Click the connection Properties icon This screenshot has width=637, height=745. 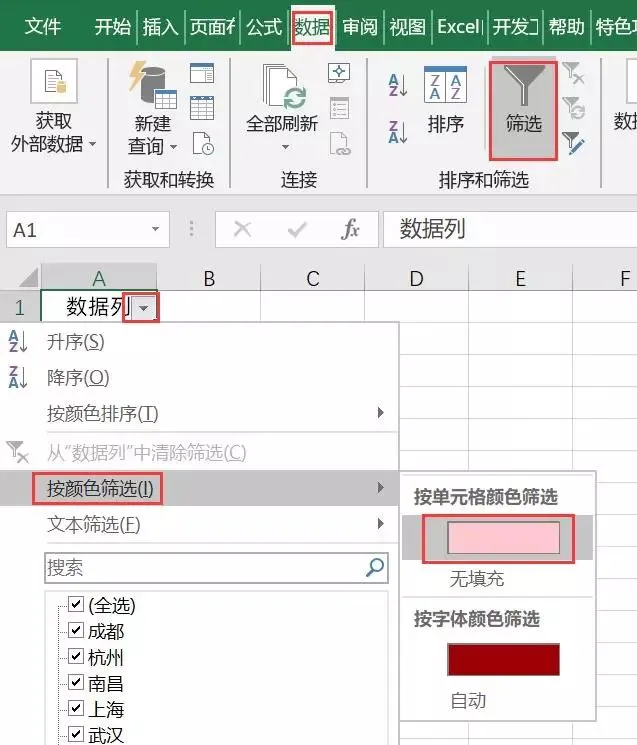[x=339, y=108]
